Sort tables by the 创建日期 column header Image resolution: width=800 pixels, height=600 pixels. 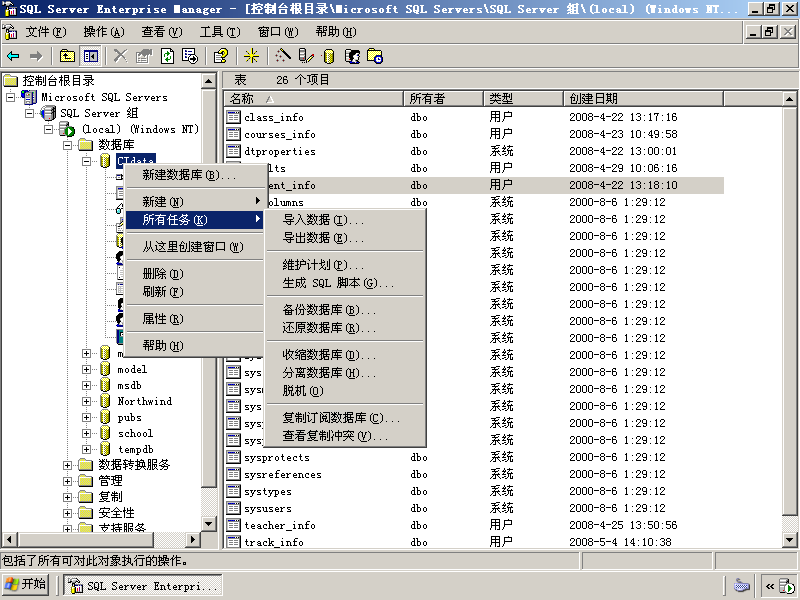tap(643, 98)
